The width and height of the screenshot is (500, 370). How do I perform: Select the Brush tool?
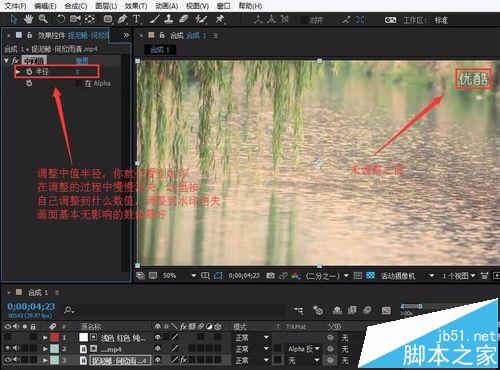pos(154,19)
